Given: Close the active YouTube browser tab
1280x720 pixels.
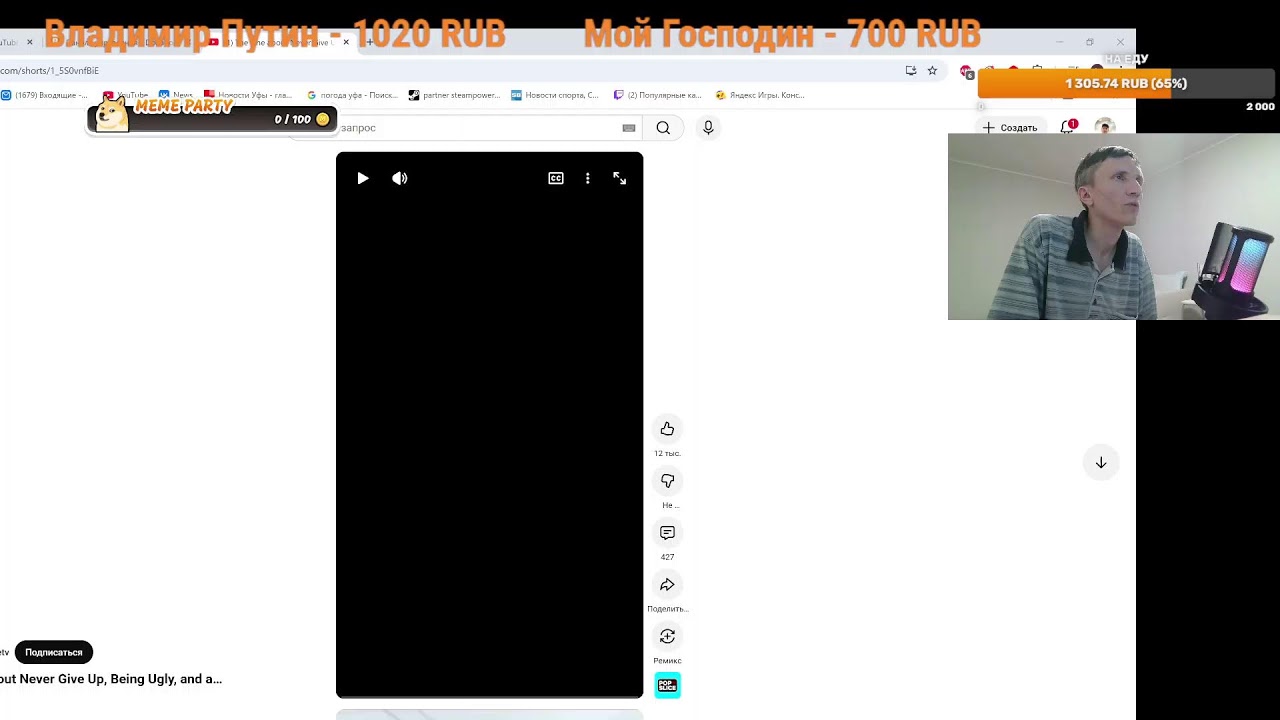Looking at the screenshot, I should tap(346, 42).
